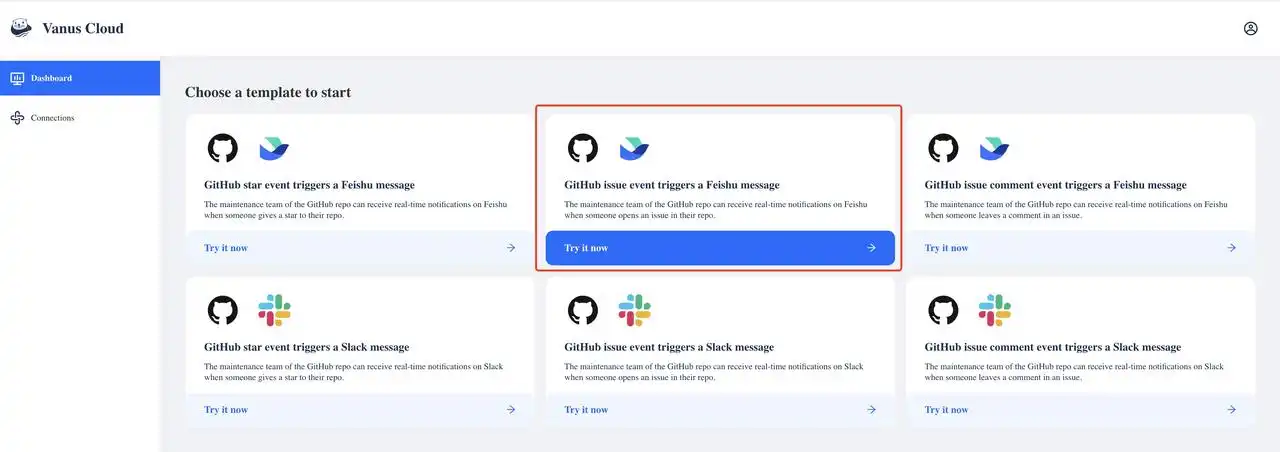This screenshot has width=1280, height=452.
Task: Click the Dashboard monitor icon in sidebar
Action: click(17, 78)
